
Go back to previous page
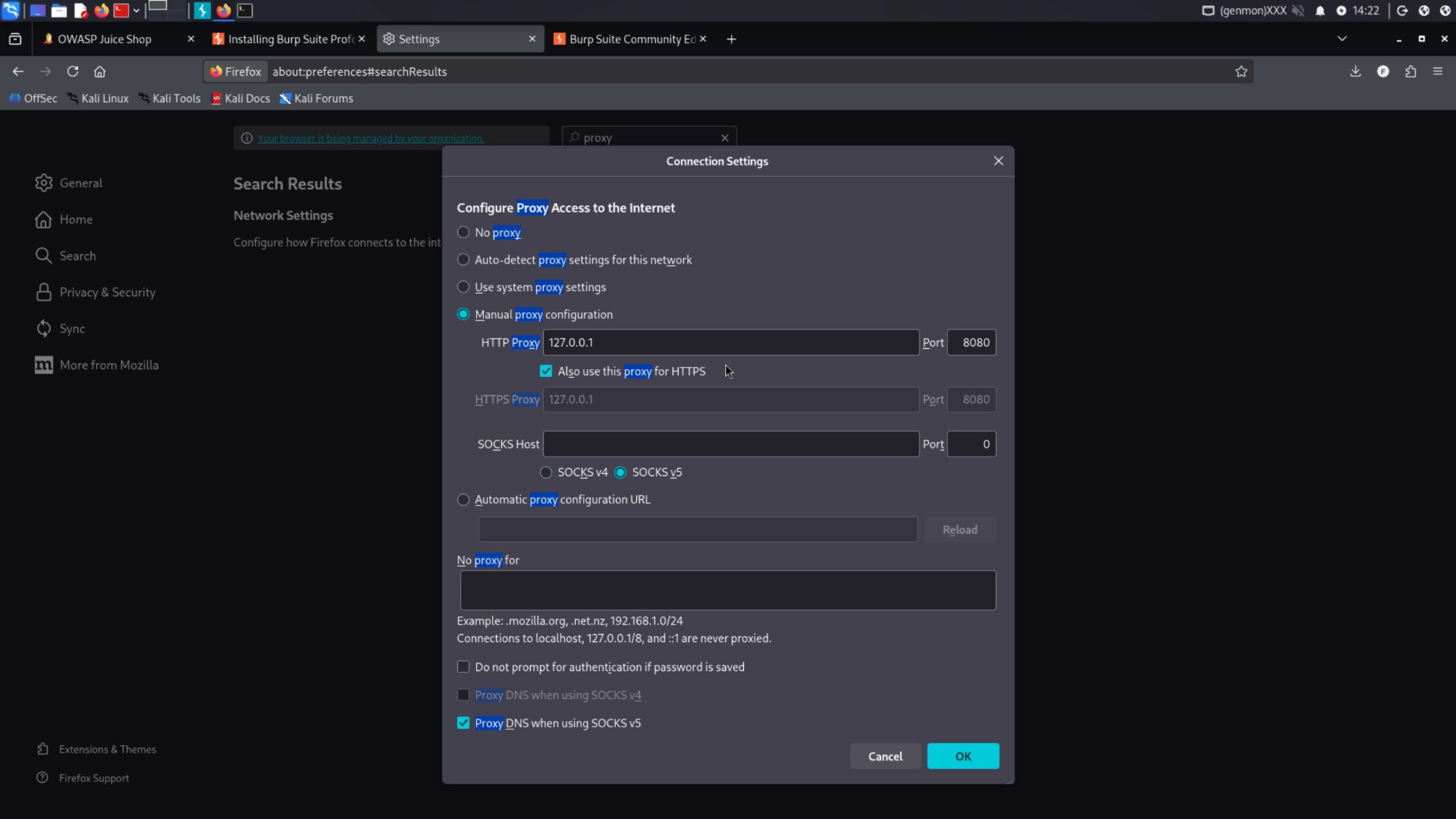coord(18,71)
